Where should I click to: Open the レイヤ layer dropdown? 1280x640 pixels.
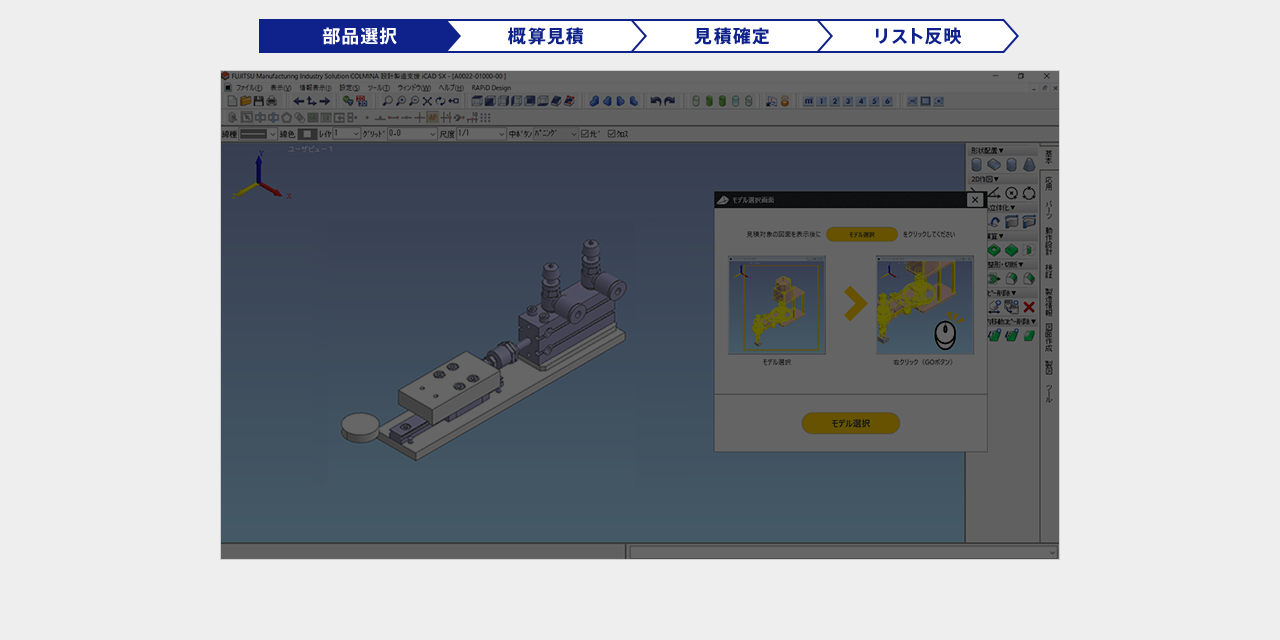[355, 133]
